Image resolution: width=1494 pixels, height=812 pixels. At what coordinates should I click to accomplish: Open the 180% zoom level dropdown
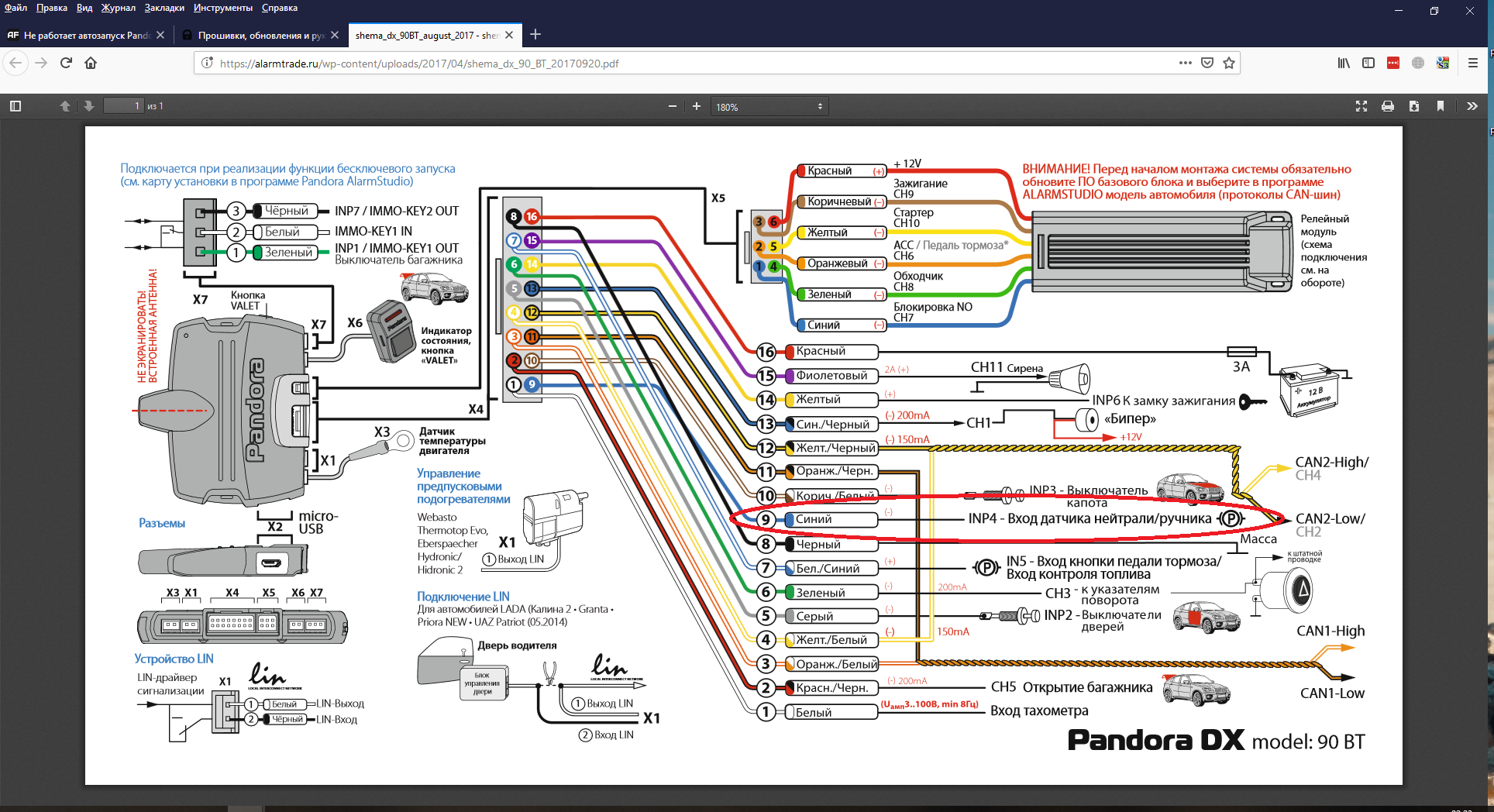click(769, 107)
